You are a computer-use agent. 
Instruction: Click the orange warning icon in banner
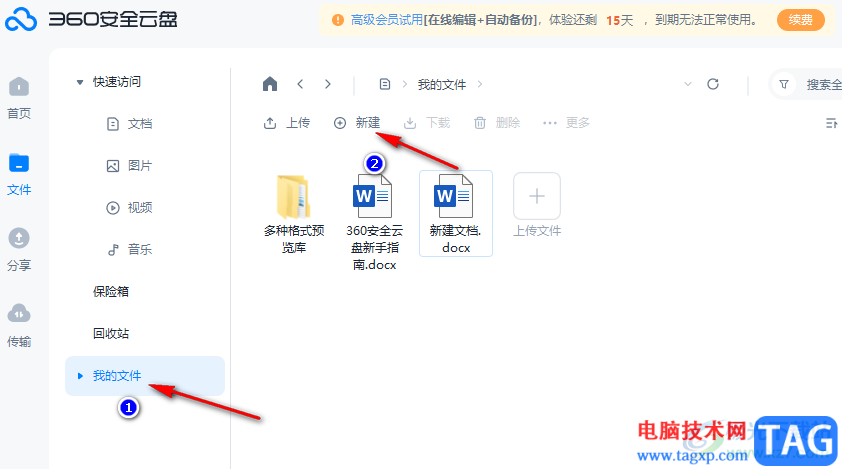(338, 20)
